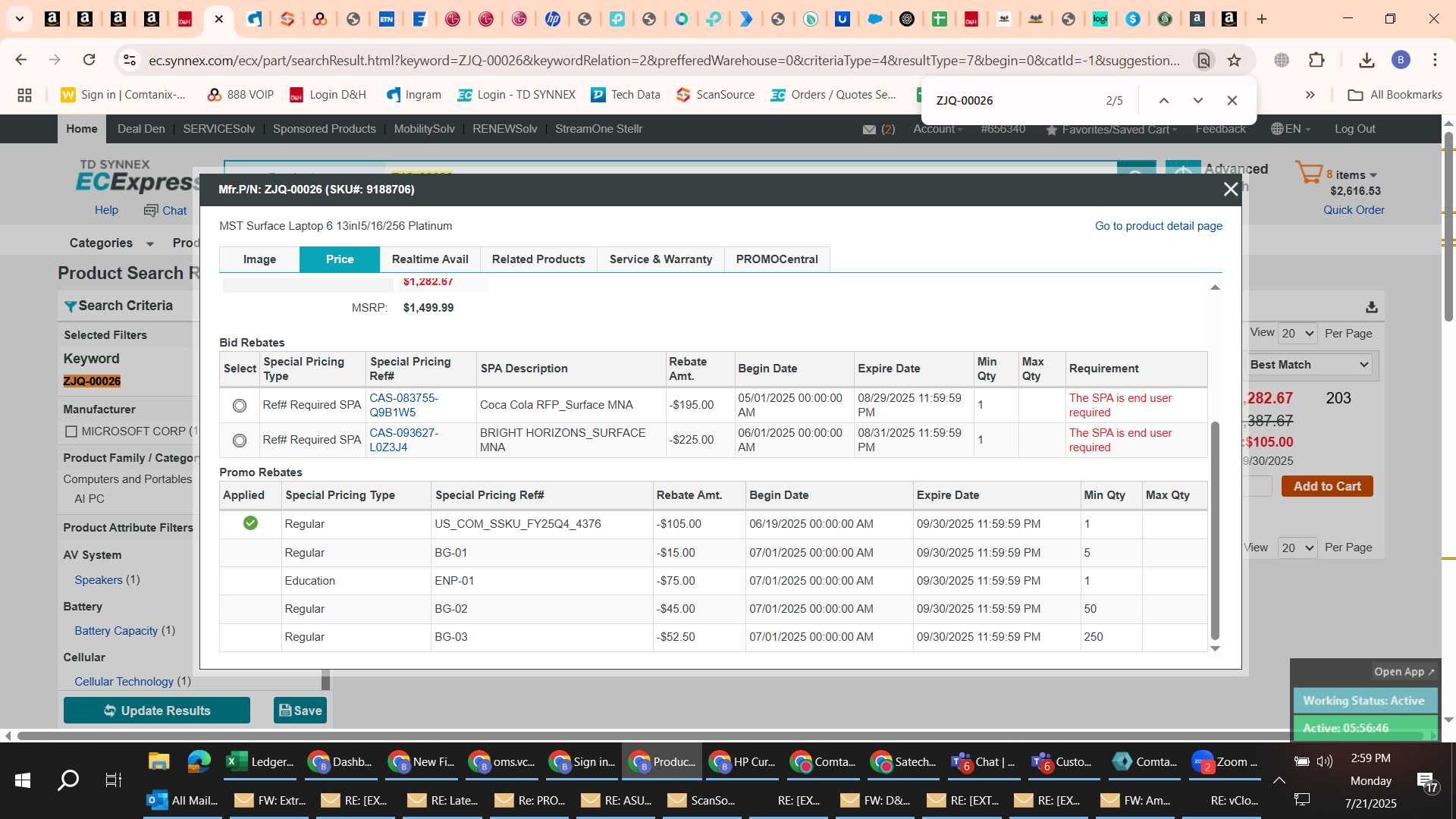Open Chat from the ECExpress header
Viewport: 1456px width, 819px height.
[x=166, y=211]
